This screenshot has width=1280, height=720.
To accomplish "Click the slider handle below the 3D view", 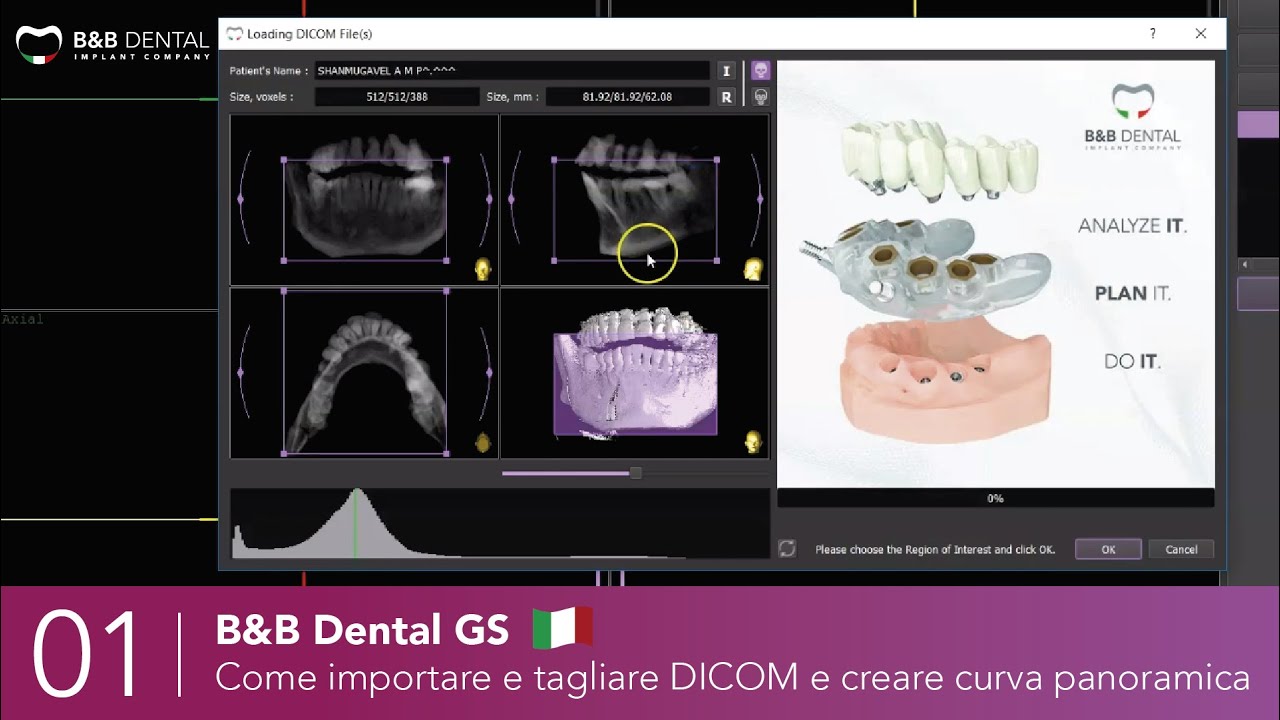I will tap(635, 473).
